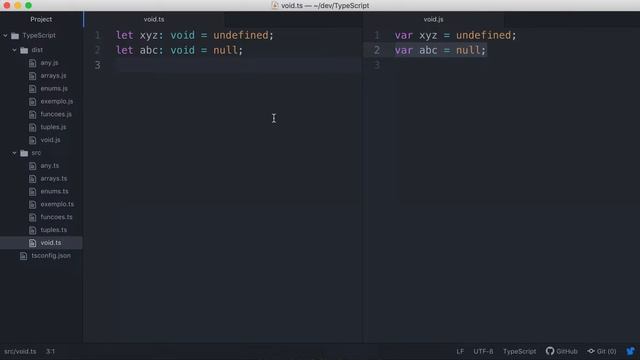This screenshot has height=360, width=640.
Task: Place cursor on empty line 3 of void.ts
Action: click(x=238, y=65)
